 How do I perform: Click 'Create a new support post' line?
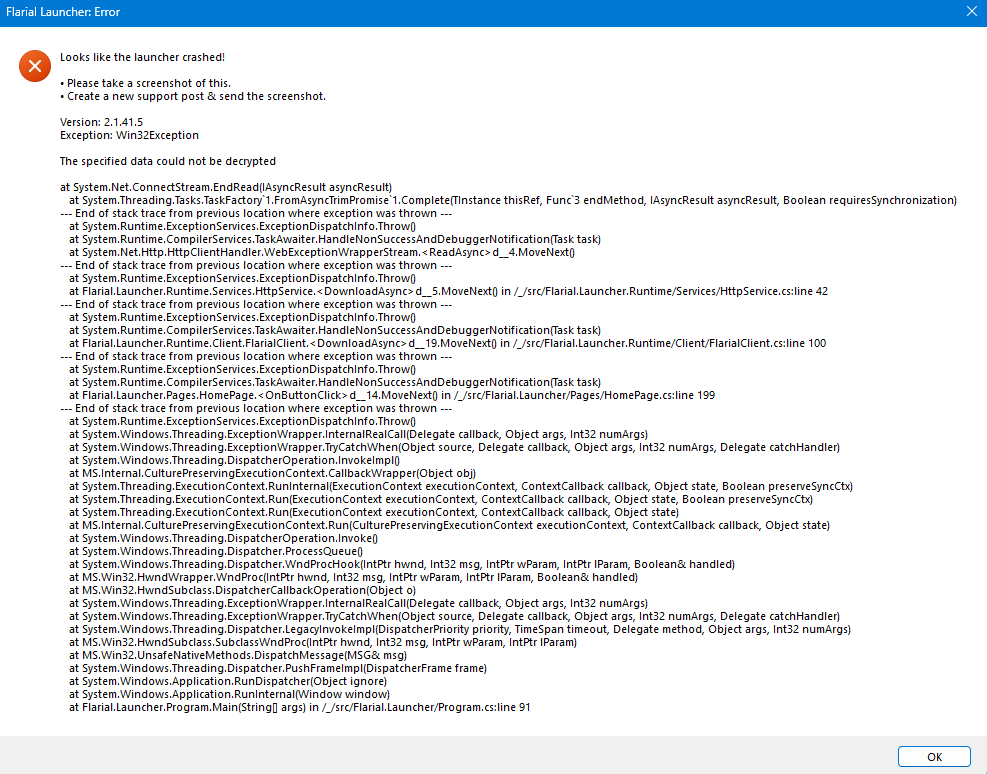[193, 96]
